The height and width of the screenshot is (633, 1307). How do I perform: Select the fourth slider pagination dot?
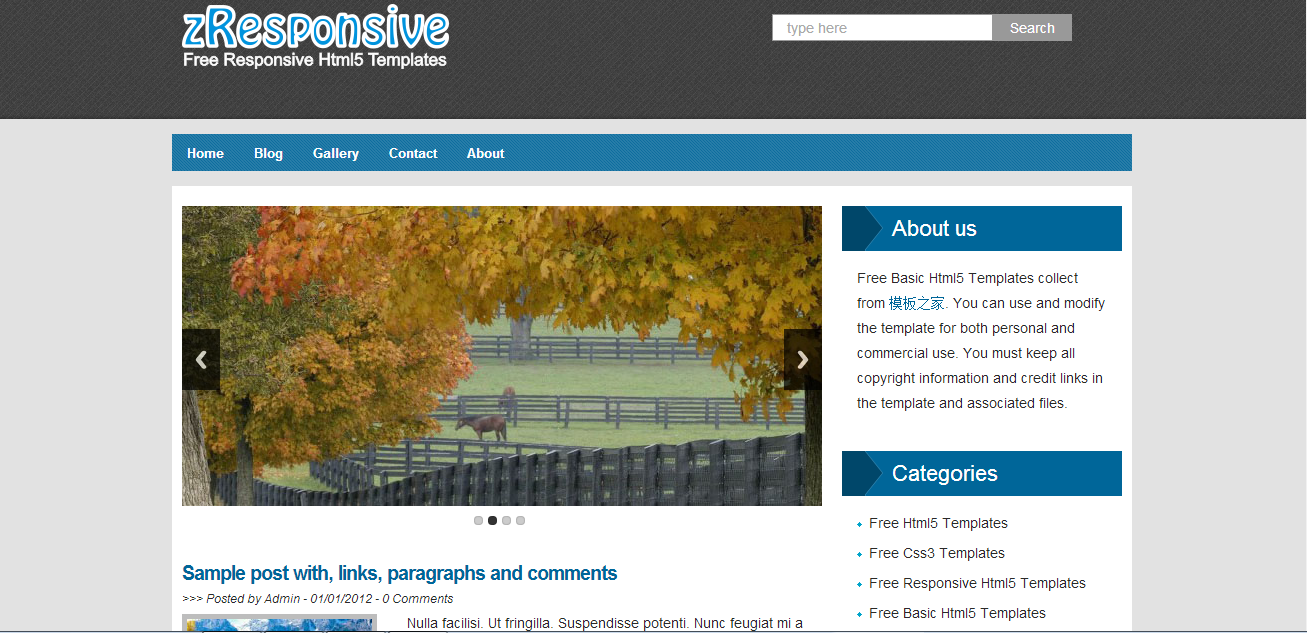(x=520, y=520)
